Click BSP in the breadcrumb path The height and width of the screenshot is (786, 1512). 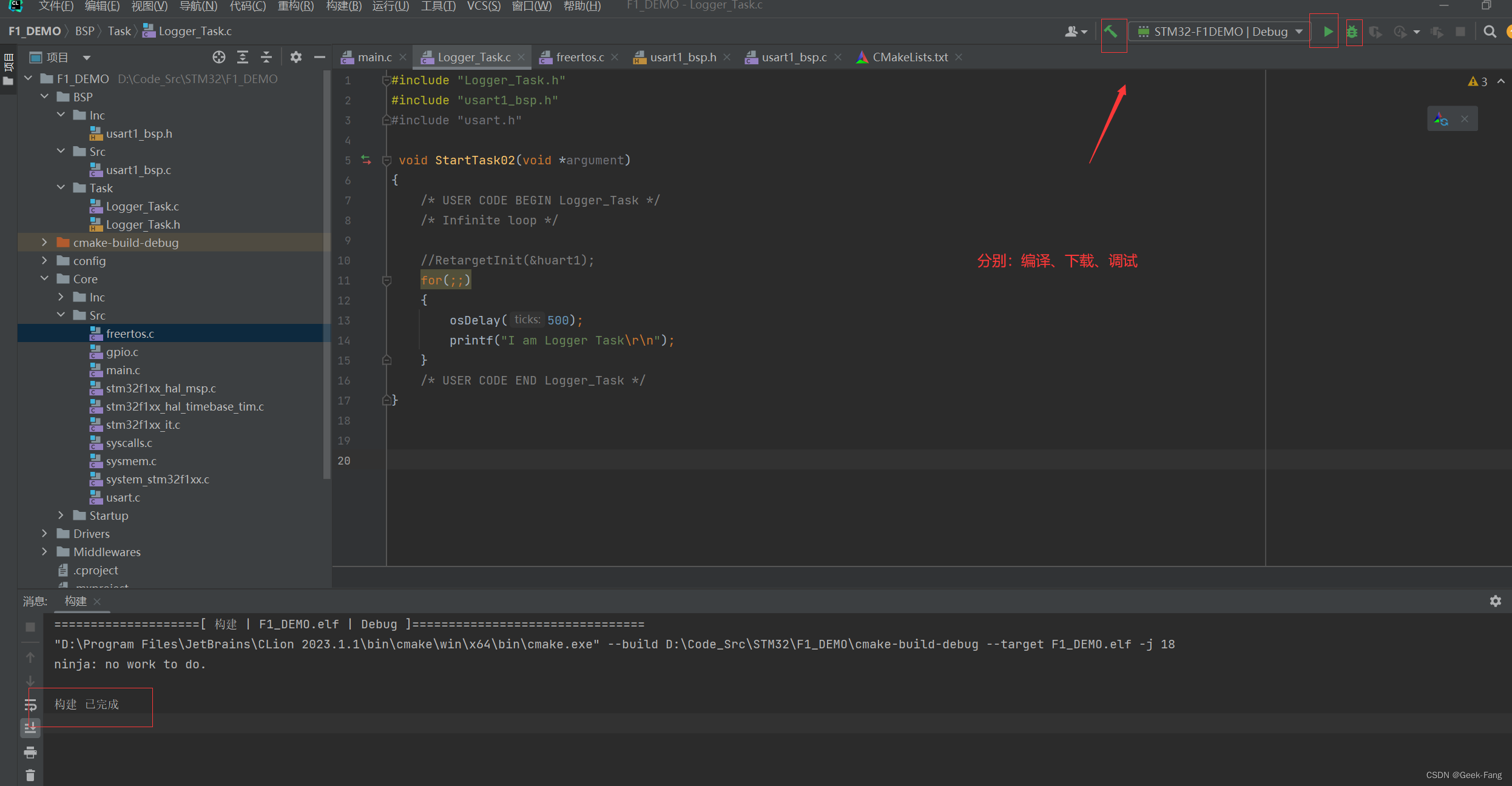click(x=84, y=31)
